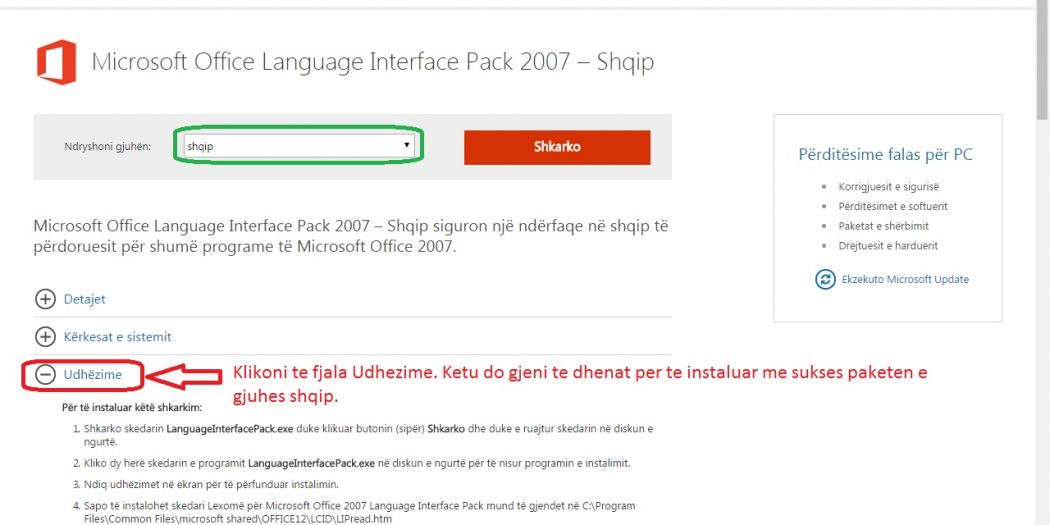Collapse the Udhëzime section
This screenshot has width=1050, height=525.
pyautogui.click(x=92, y=374)
